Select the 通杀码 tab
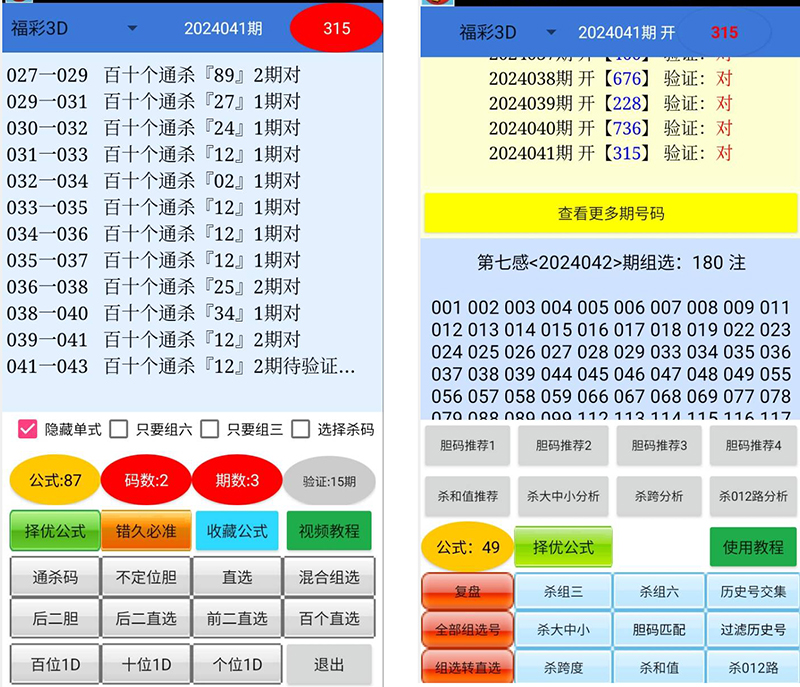 point(55,577)
